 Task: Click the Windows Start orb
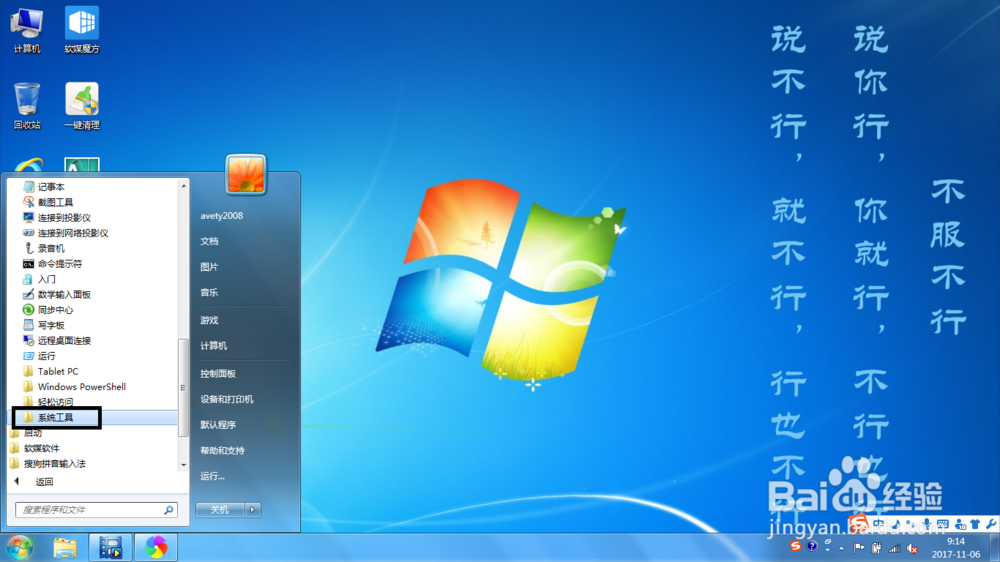tap(19, 547)
